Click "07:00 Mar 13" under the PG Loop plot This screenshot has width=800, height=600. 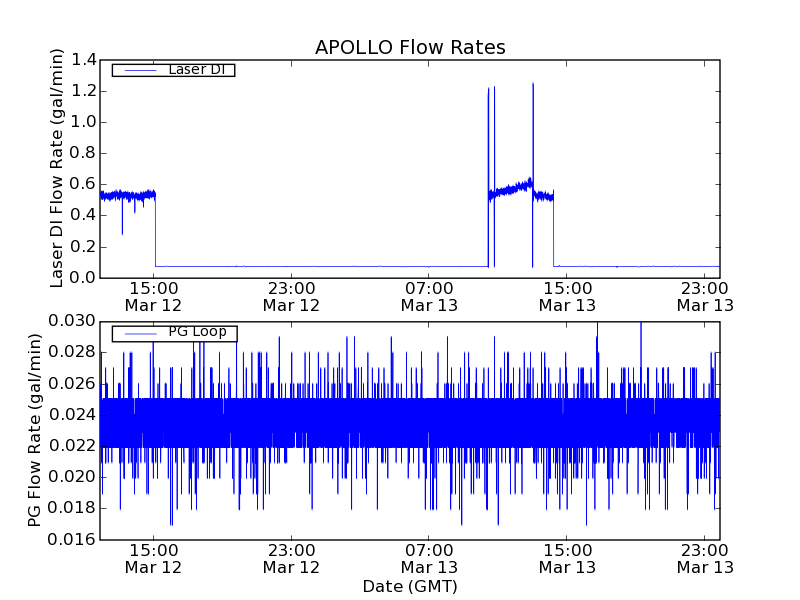[x=429, y=559]
